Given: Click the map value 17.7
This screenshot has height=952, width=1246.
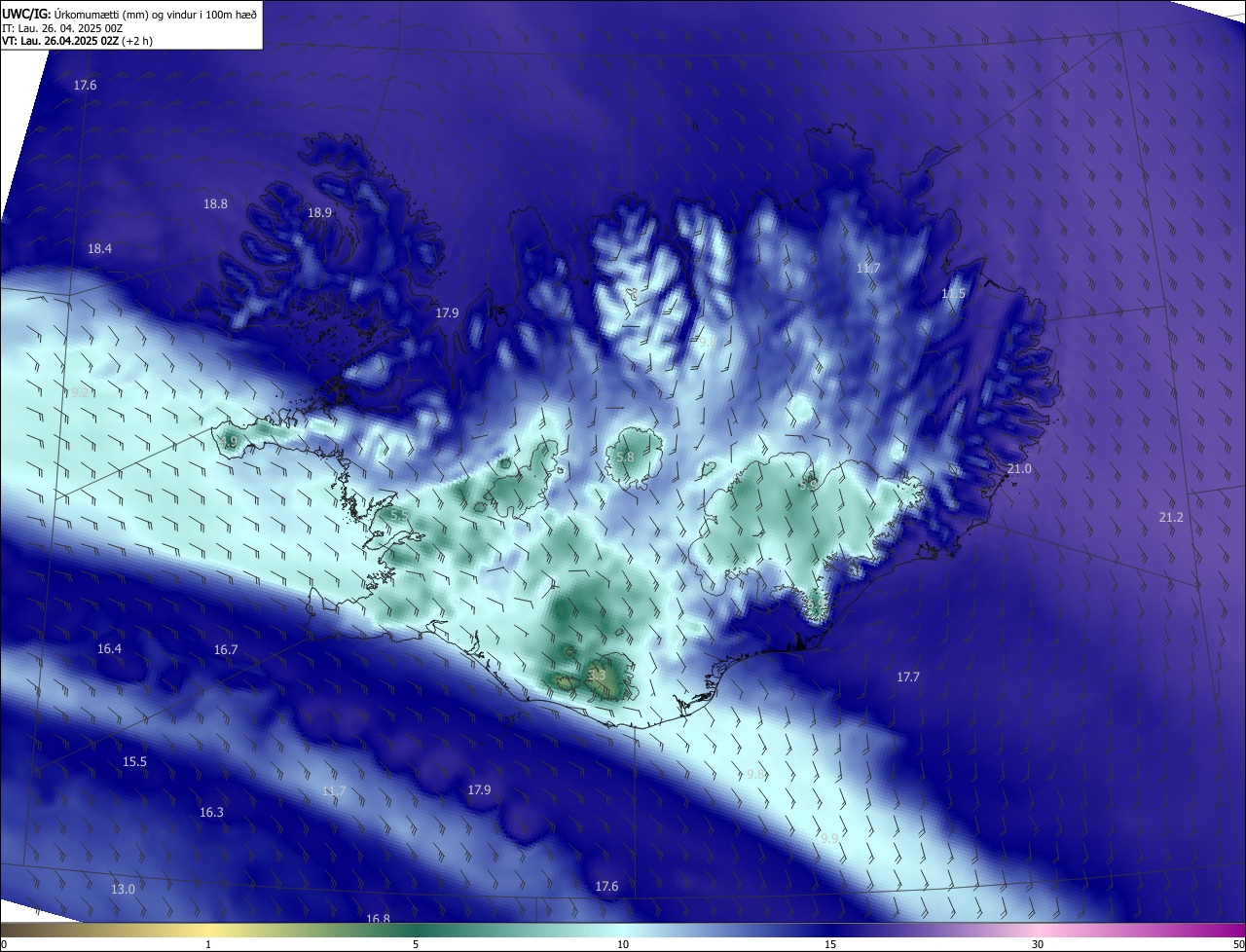Looking at the screenshot, I should point(907,677).
